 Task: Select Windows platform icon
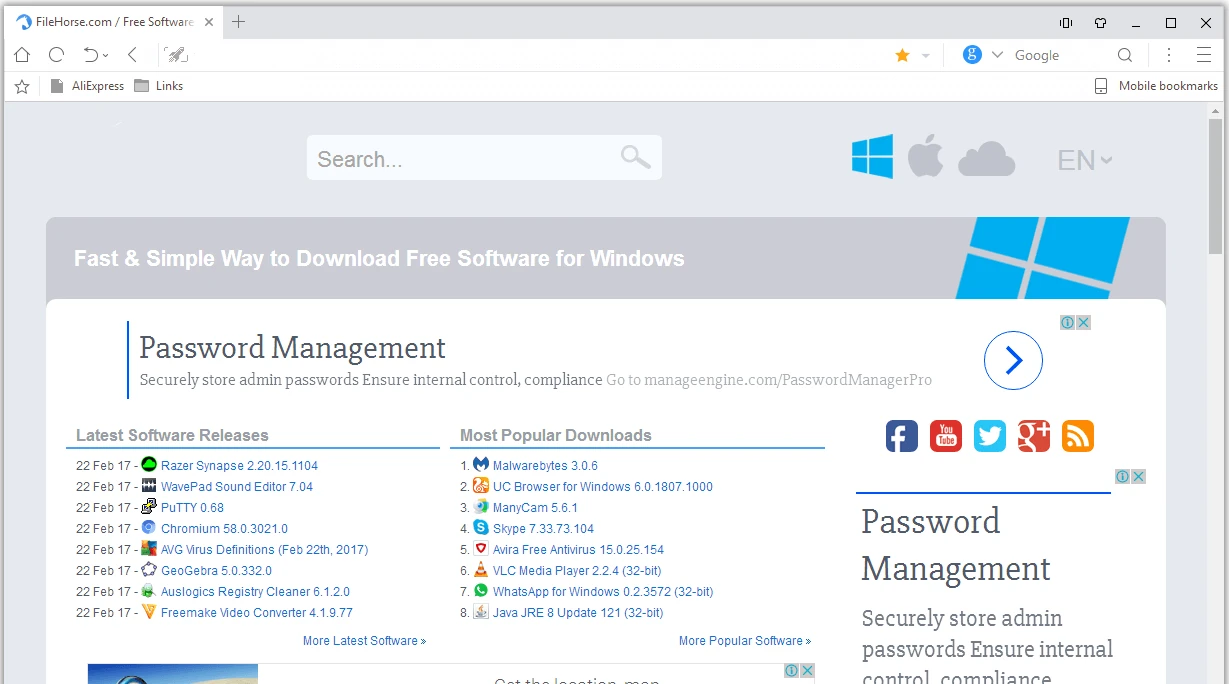tap(872, 158)
